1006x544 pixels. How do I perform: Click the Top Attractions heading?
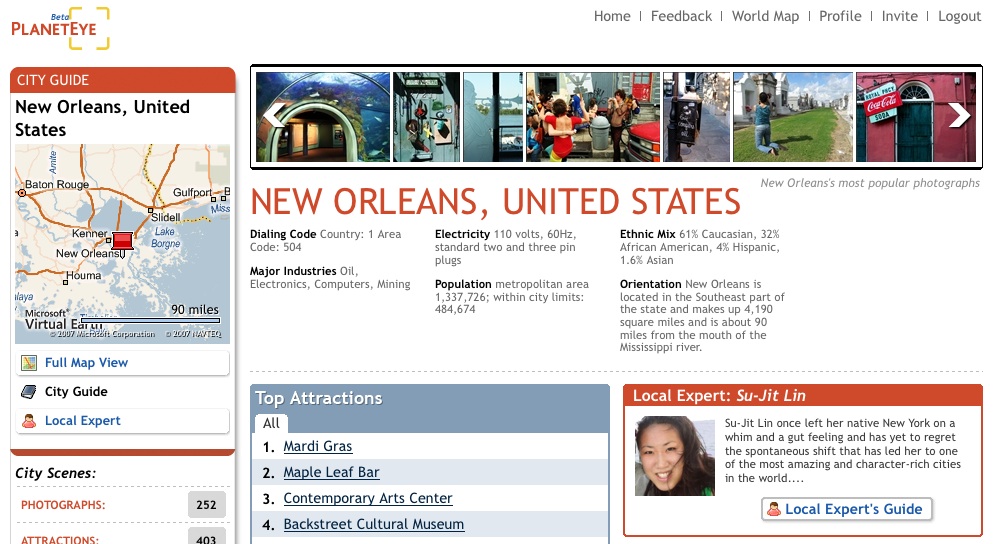tap(319, 398)
